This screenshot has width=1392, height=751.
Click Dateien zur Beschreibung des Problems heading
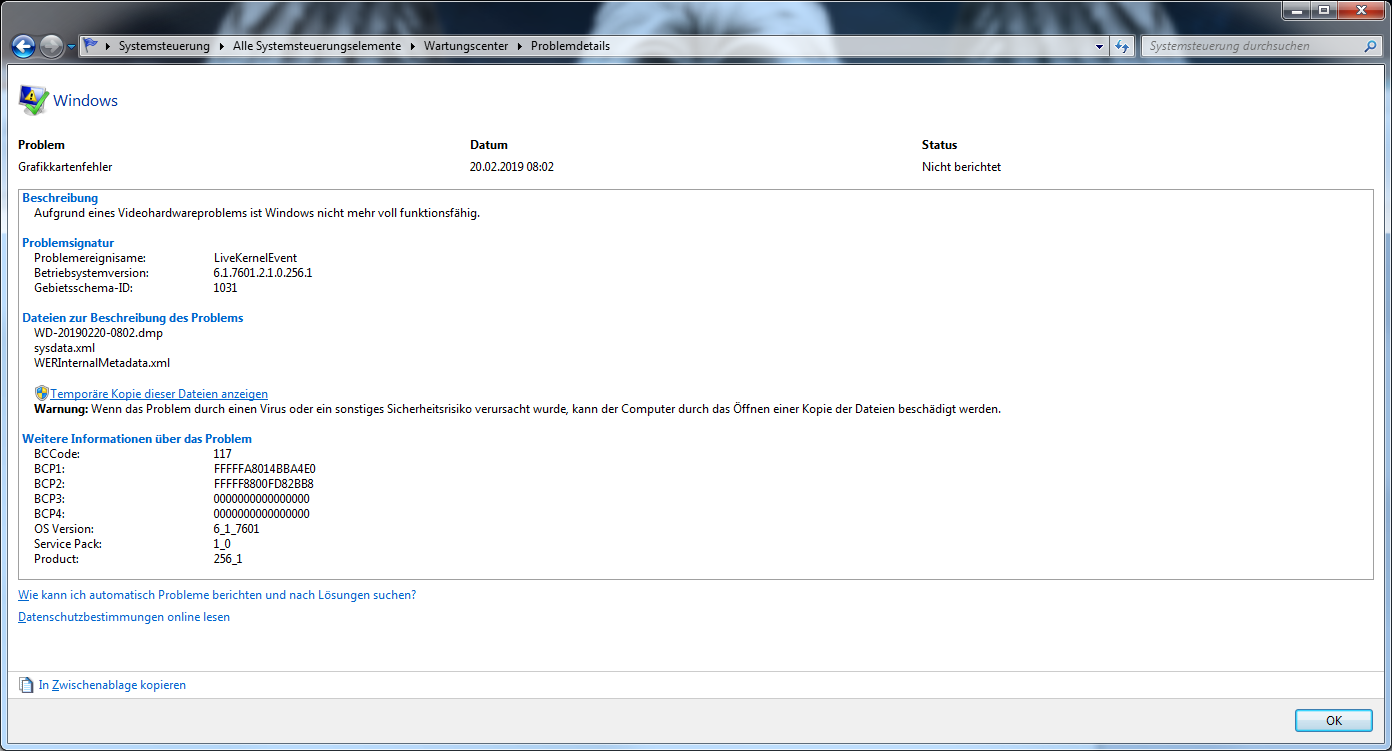point(133,318)
